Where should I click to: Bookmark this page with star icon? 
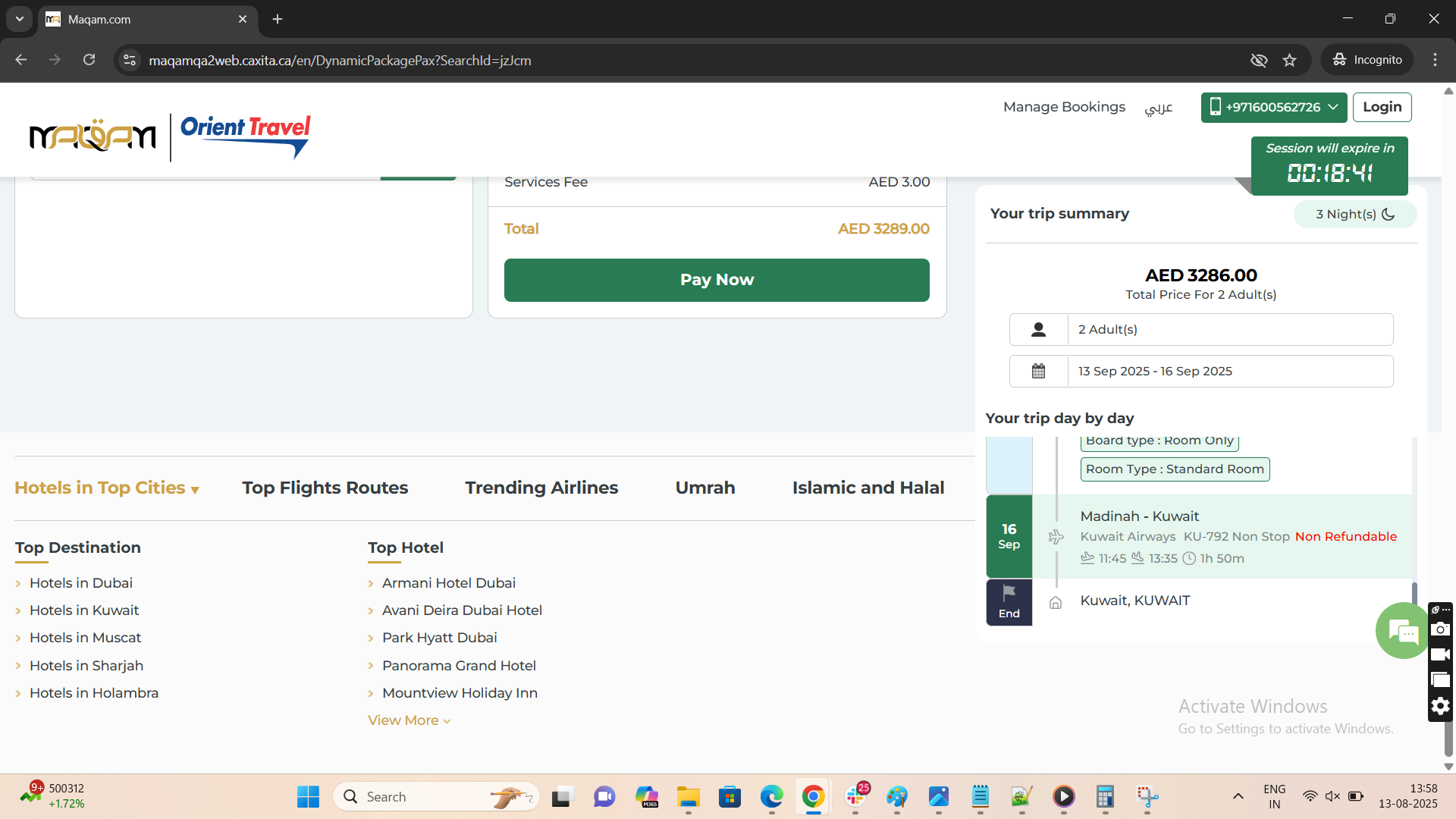[x=1289, y=60]
